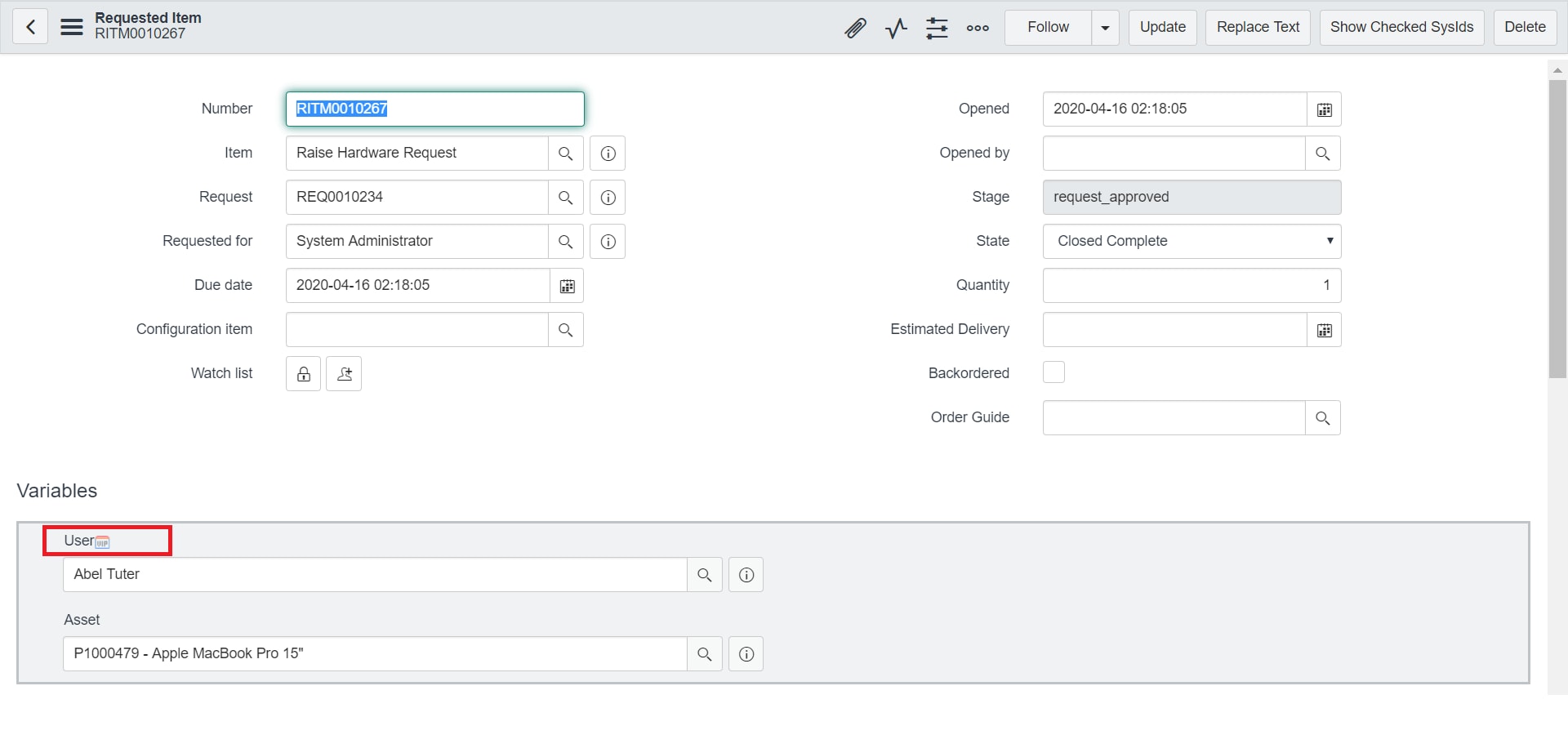Navigate back using the left arrow icon
Screen dimensions: 1568x735
click(29, 27)
